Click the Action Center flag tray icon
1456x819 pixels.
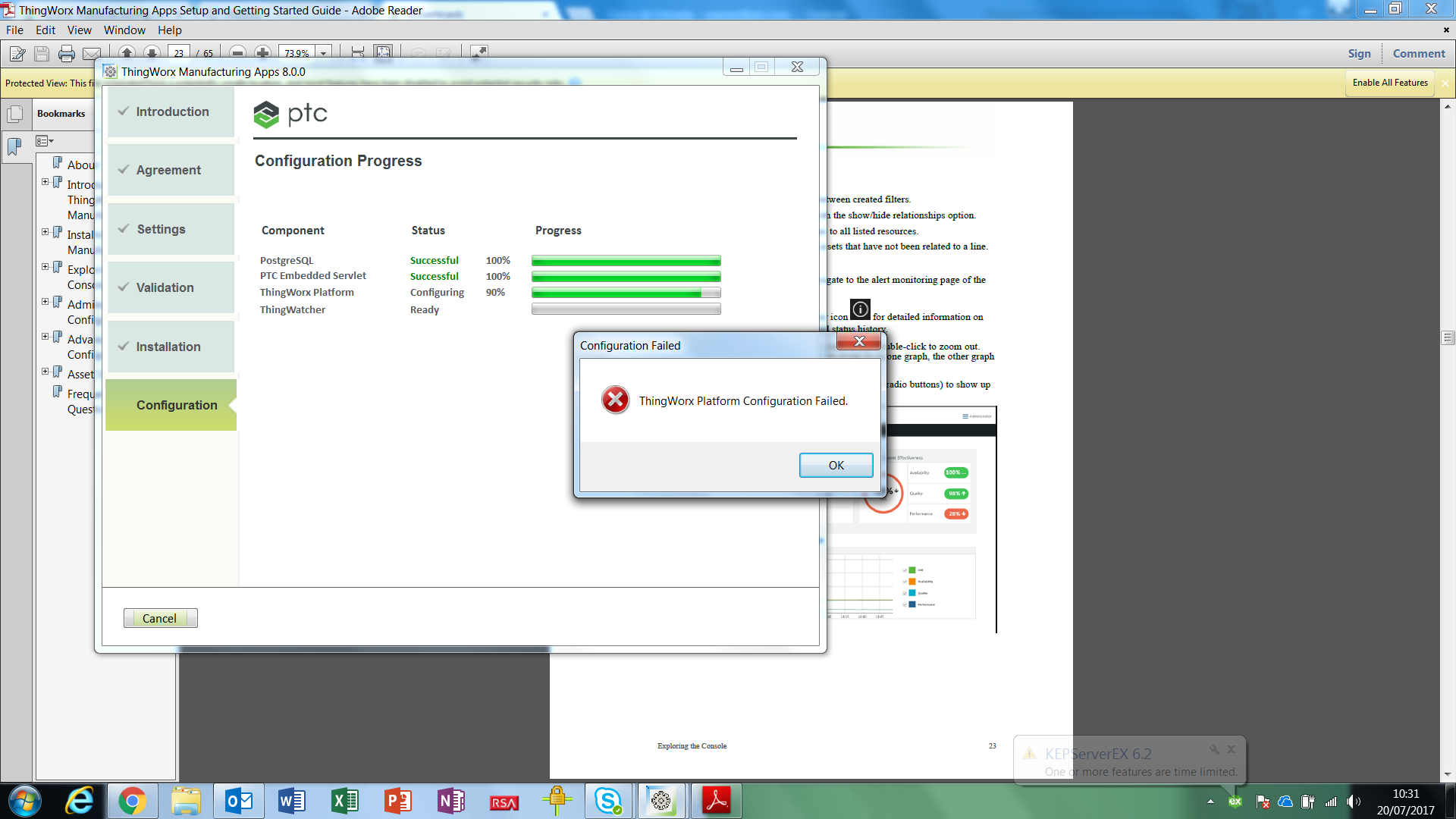pos(1263,802)
